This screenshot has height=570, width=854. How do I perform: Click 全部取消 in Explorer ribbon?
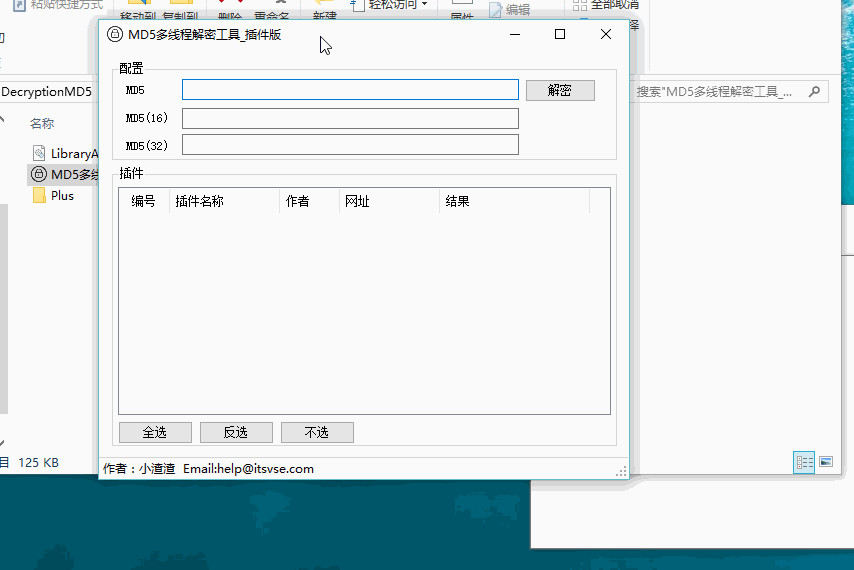click(x=606, y=5)
